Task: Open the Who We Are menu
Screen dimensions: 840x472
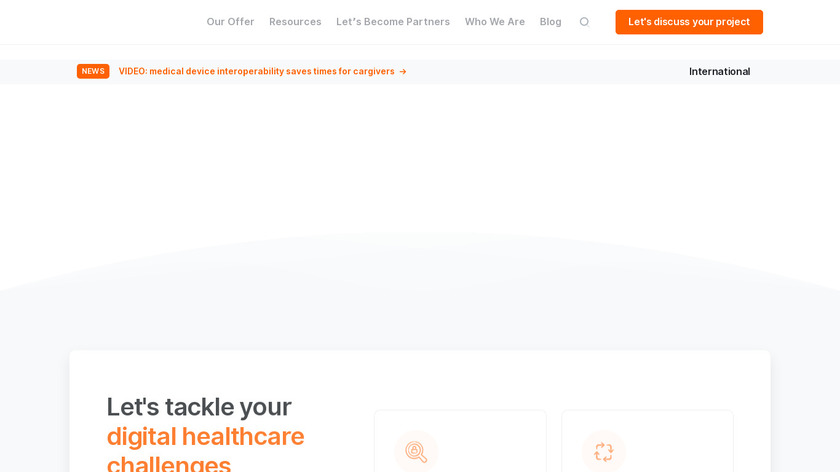Action: 494,22
